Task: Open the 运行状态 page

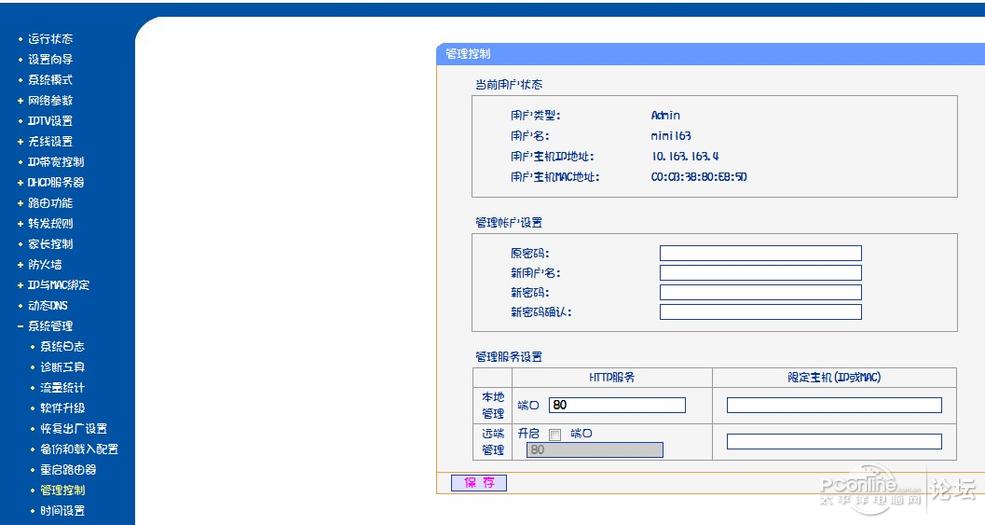Action: point(50,39)
